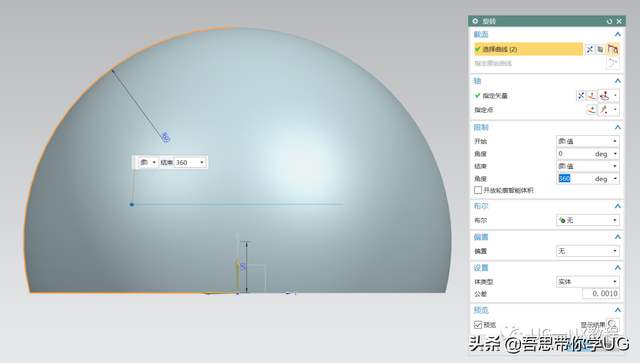Open the point type dropdown arrow
The image size is (640, 363).
[x=615, y=109]
